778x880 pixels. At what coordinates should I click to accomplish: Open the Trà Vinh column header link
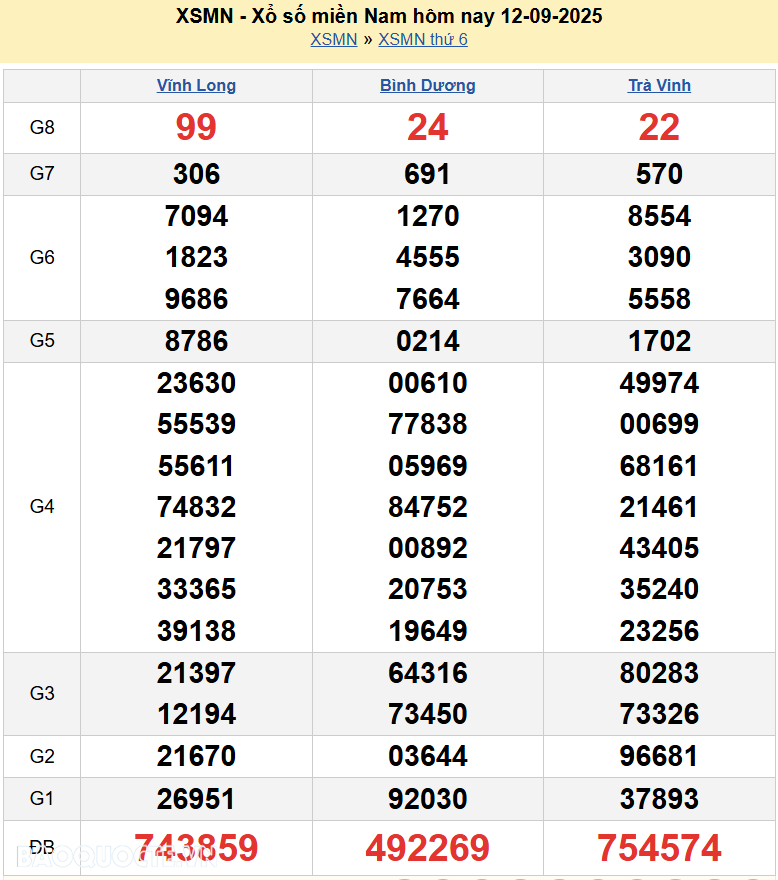(659, 86)
